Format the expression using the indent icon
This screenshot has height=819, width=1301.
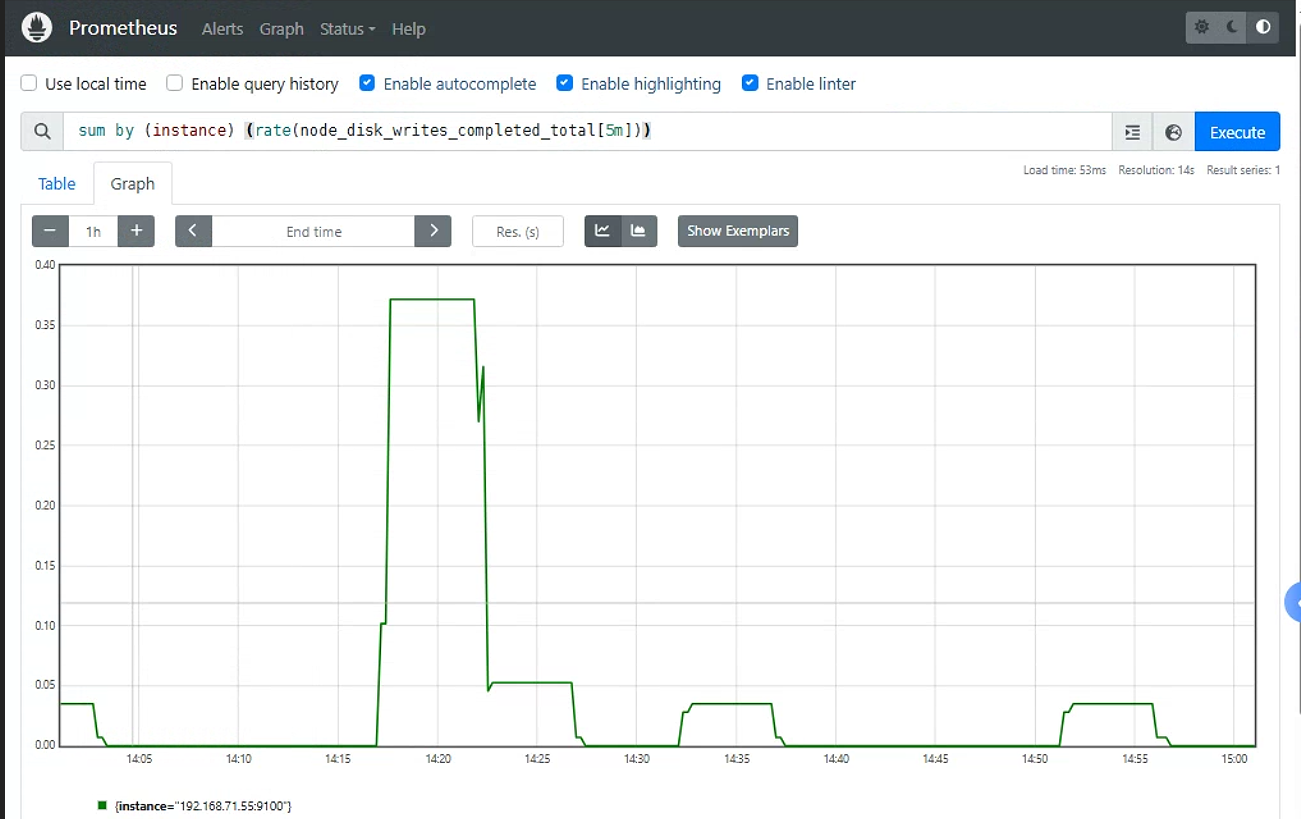point(1132,132)
